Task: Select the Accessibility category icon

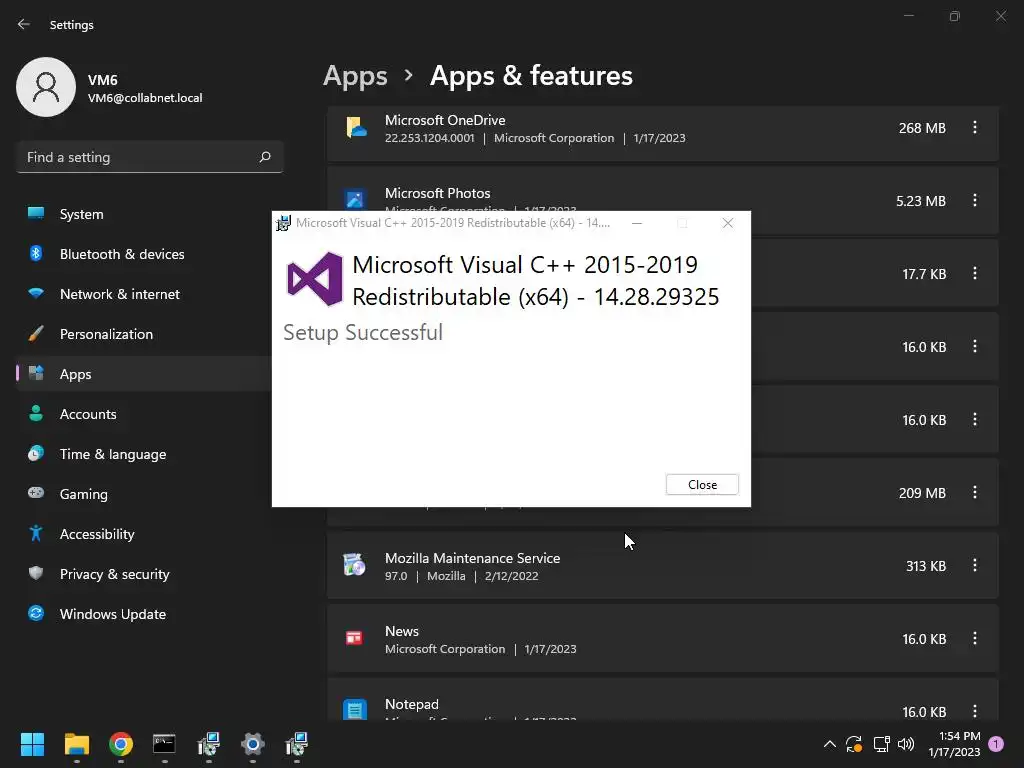Action: (36, 534)
